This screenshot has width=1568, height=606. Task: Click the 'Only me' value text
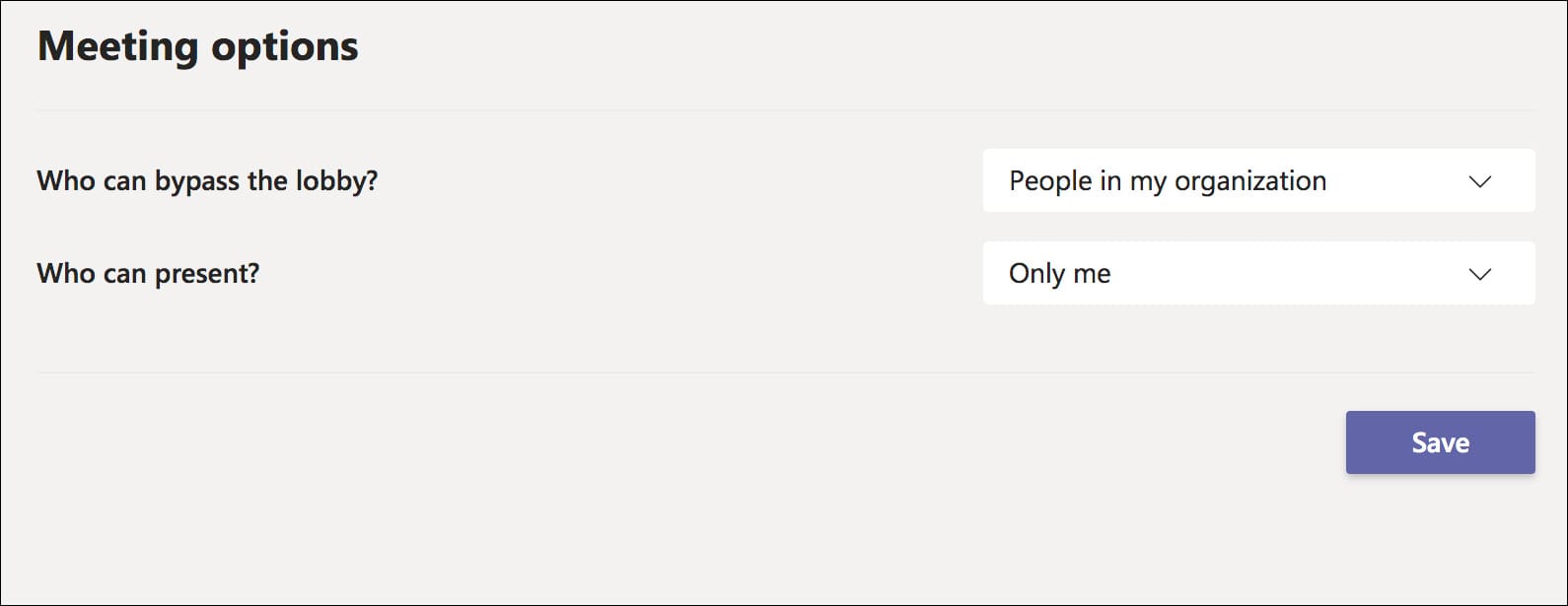[x=1059, y=274]
